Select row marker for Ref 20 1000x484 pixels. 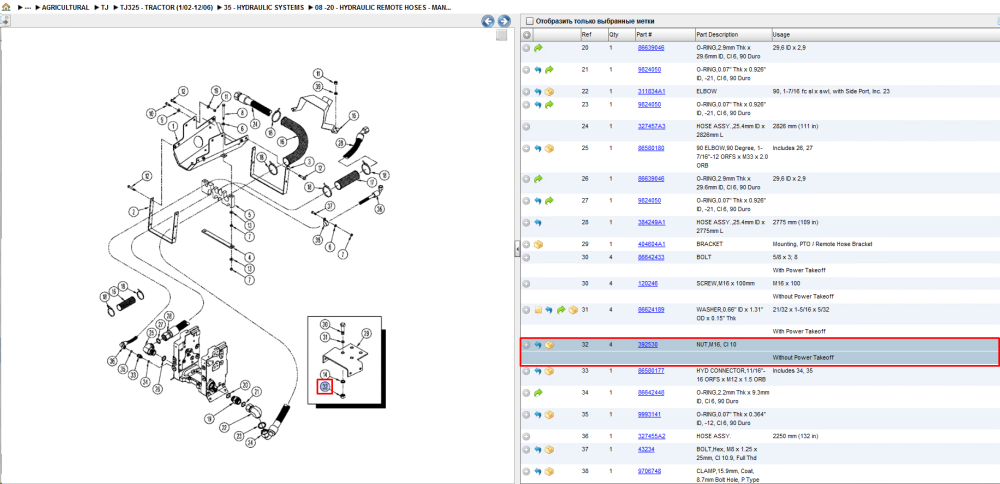pos(527,48)
